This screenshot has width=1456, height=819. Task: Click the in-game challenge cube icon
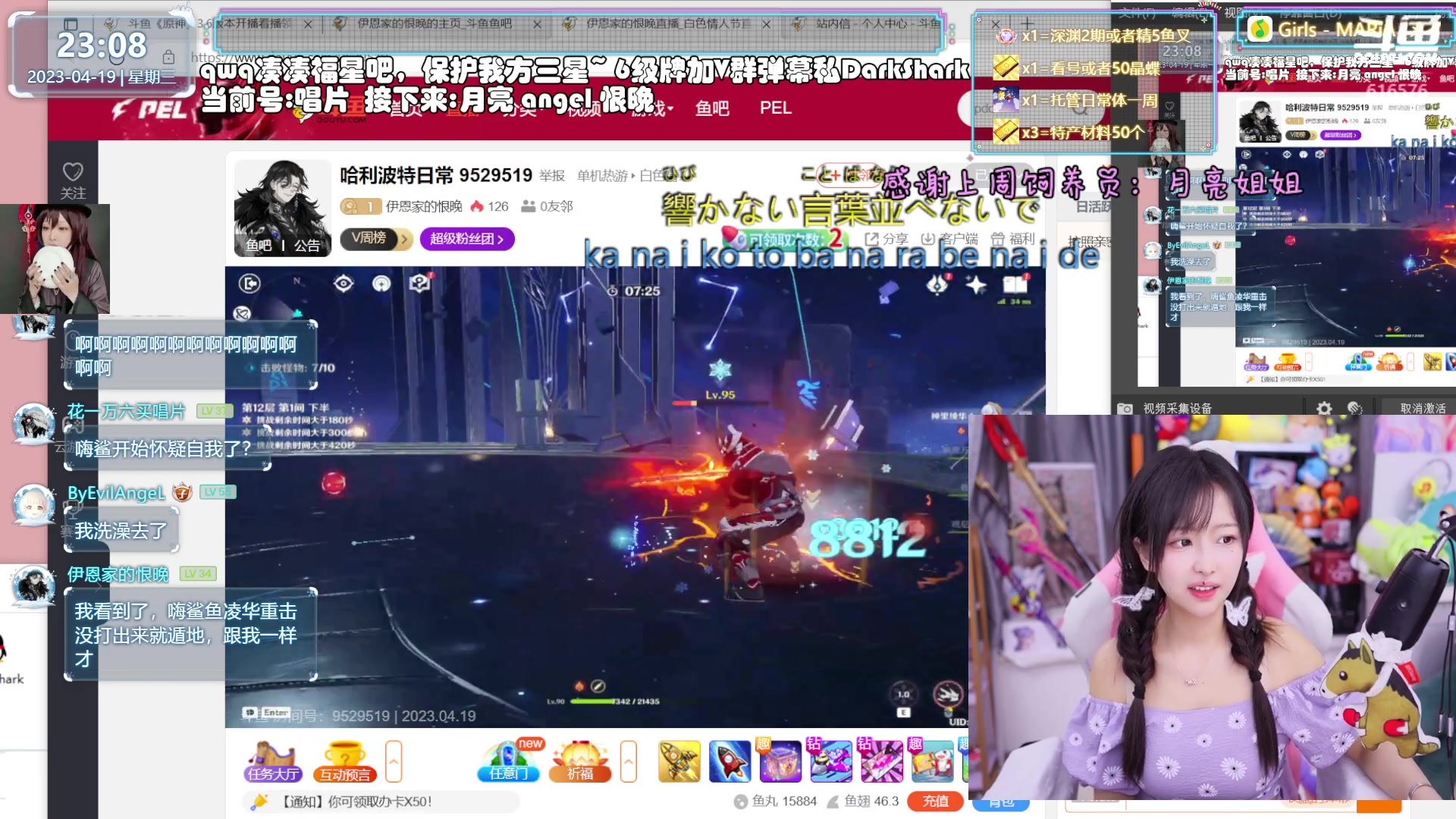pos(419,283)
